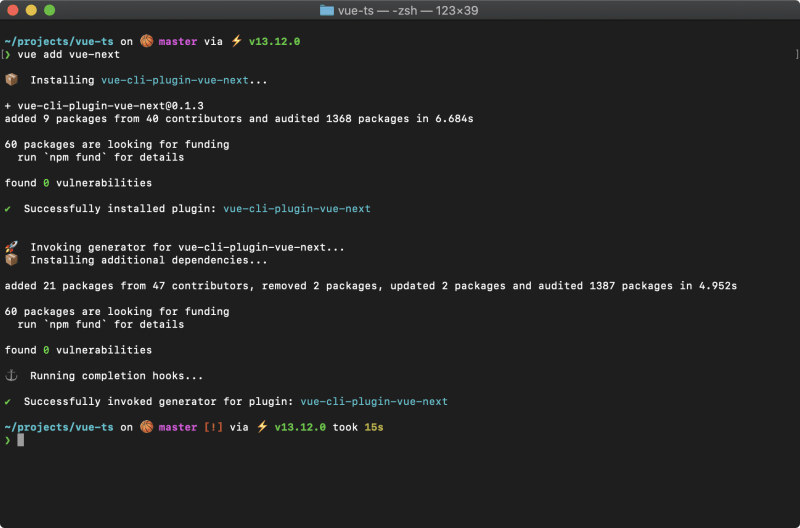Click the rocket emoji beside 'Invoking generator'

coord(11,247)
